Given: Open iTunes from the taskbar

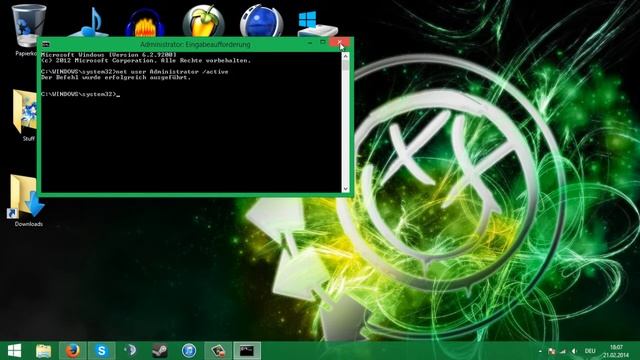Looking at the screenshot, I should [189, 351].
